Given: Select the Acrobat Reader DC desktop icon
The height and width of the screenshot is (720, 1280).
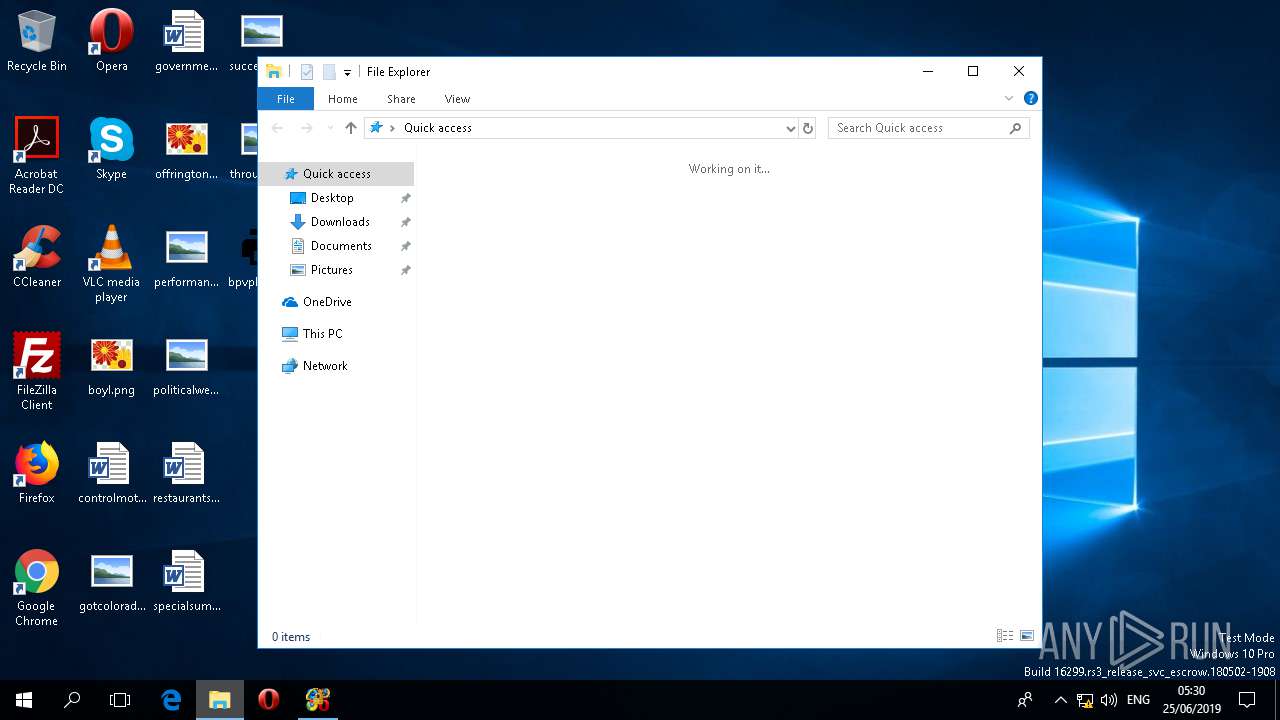Looking at the screenshot, I should click(37, 156).
